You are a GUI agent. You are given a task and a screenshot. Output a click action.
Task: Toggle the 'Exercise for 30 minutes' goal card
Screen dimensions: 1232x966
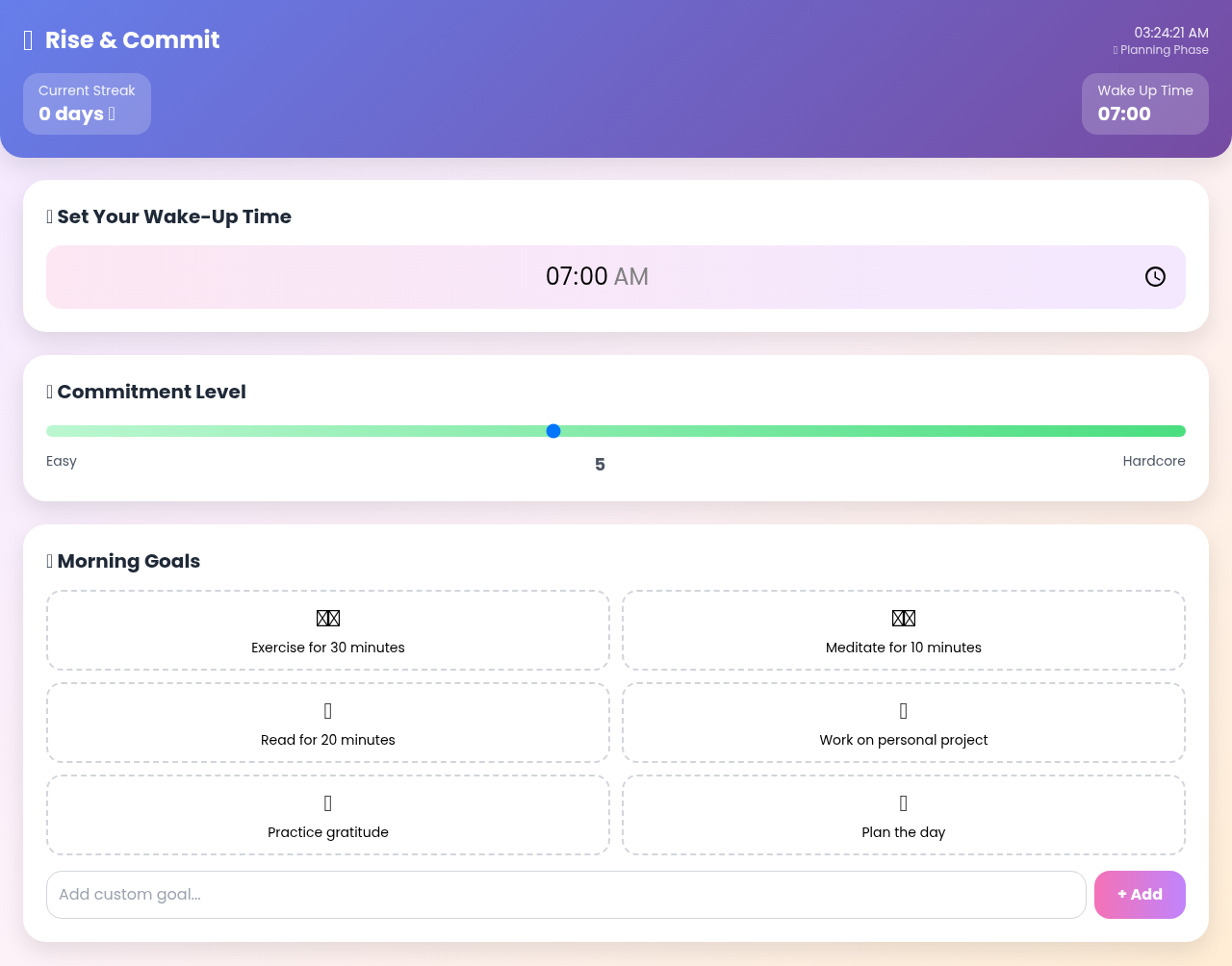pyautogui.click(x=327, y=630)
